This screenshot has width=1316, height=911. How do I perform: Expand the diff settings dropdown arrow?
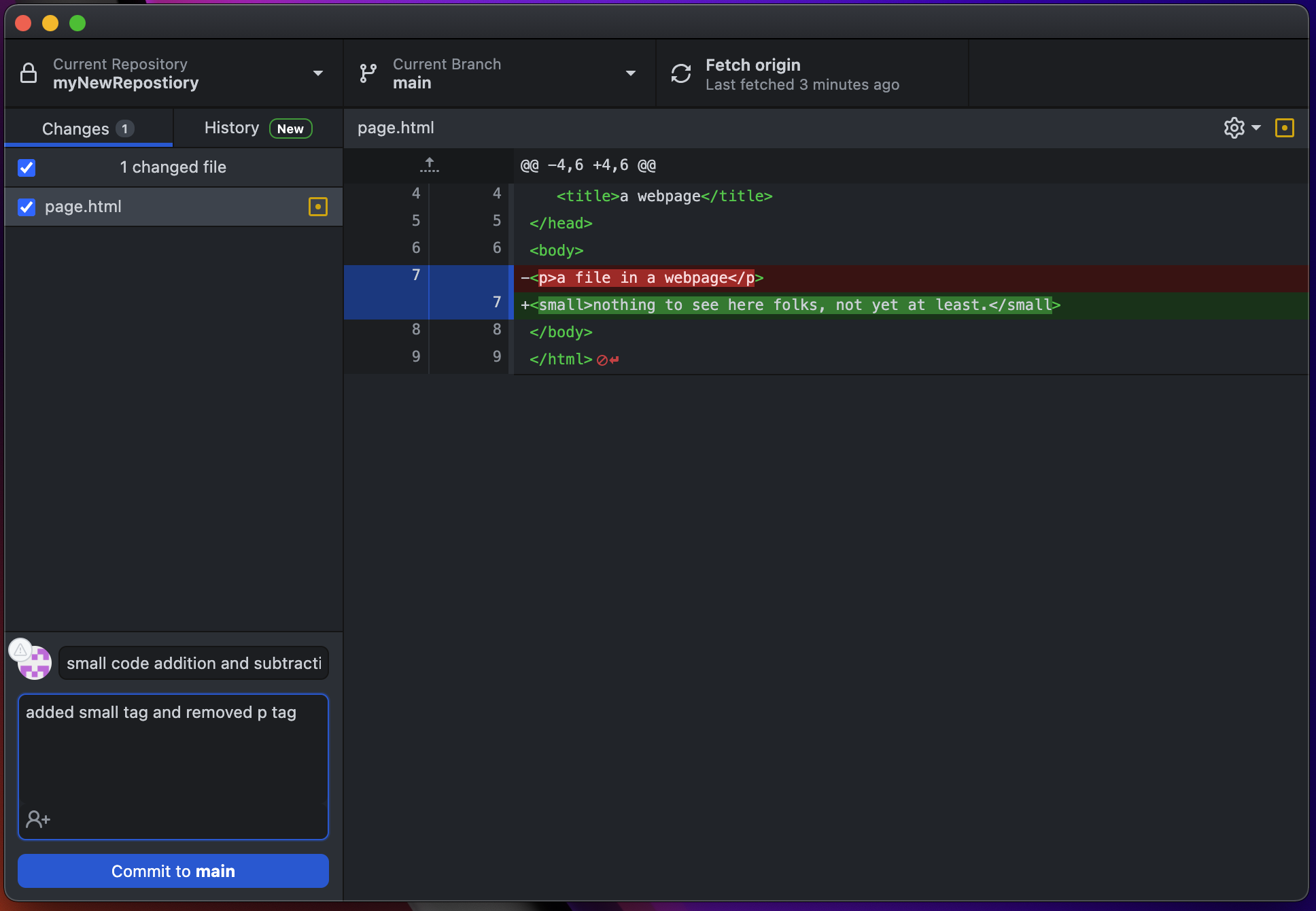[x=1256, y=128]
